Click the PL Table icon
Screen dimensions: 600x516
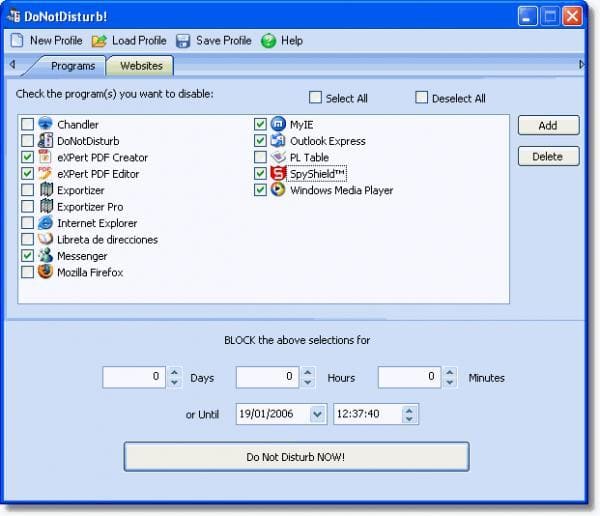click(278, 157)
